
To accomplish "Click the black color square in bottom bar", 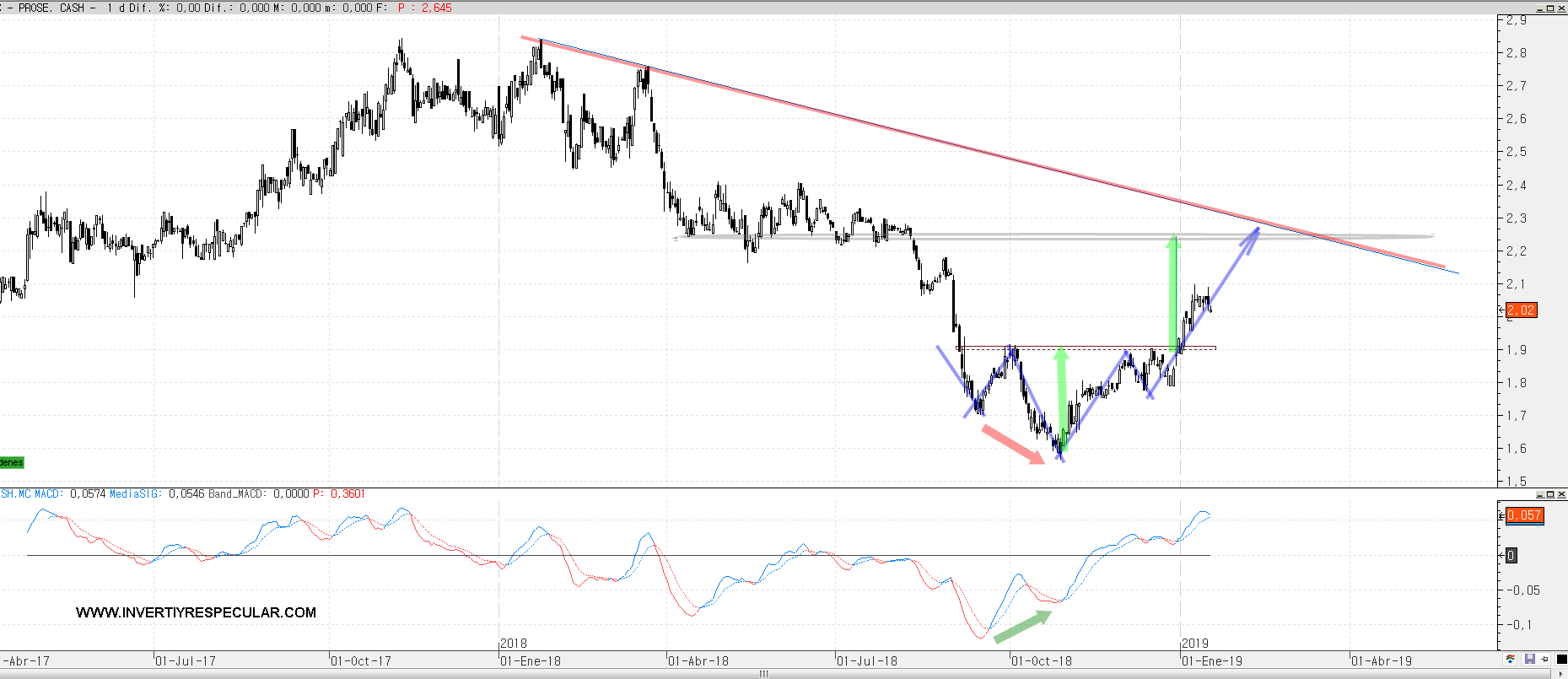I will point(1560,660).
